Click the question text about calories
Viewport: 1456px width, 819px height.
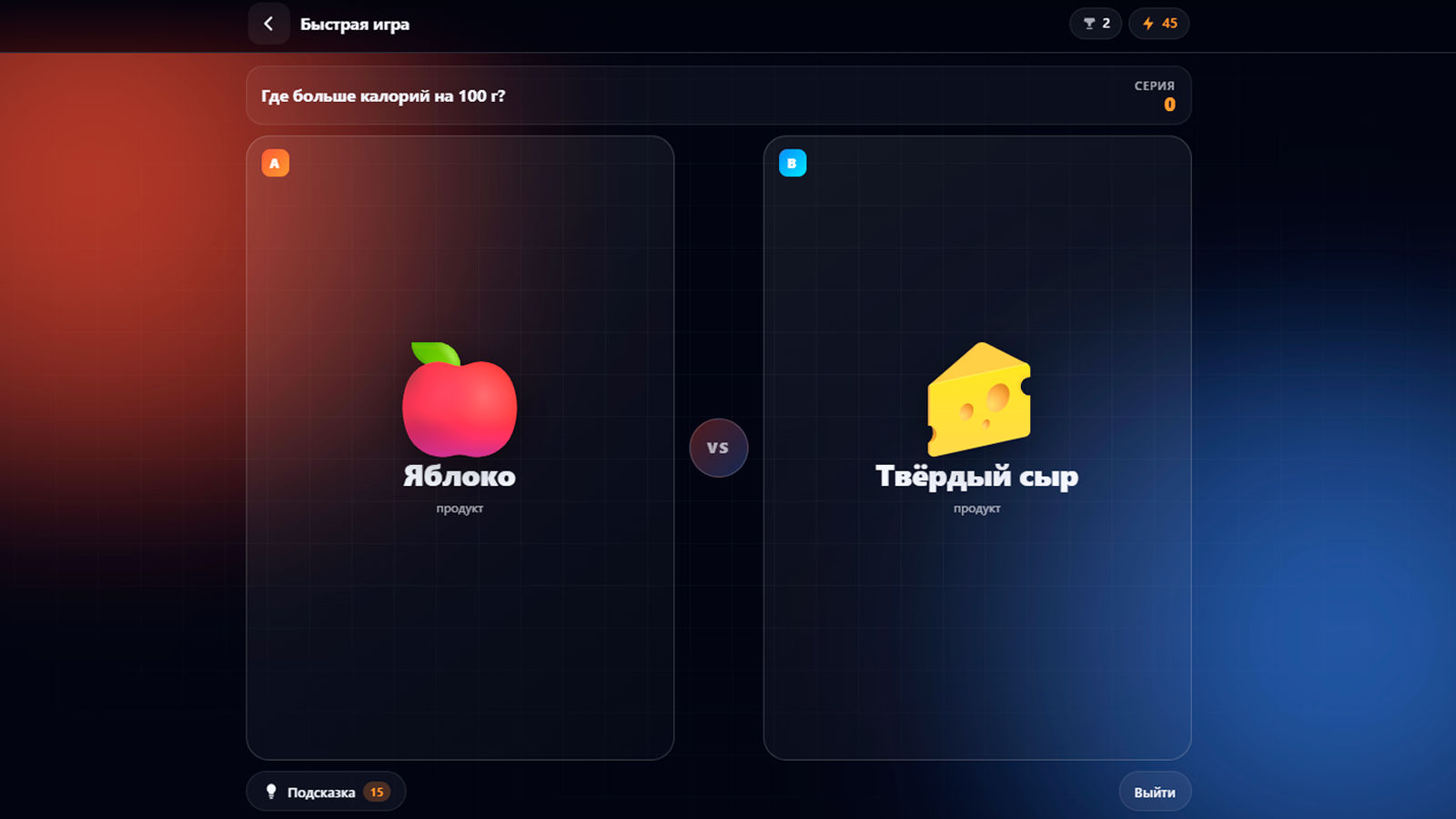[383, 96]
